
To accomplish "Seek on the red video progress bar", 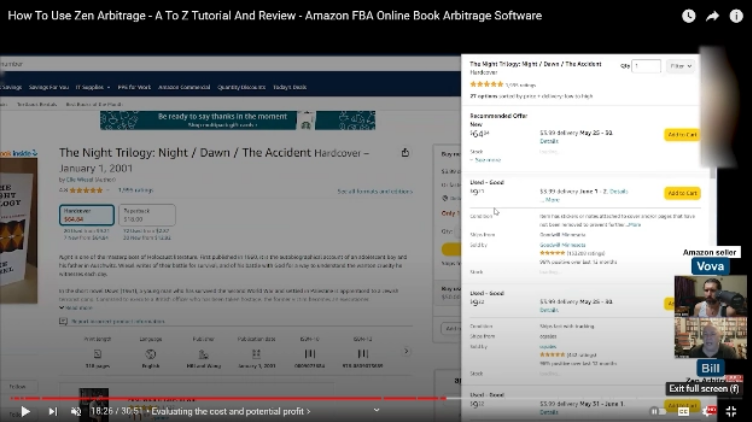I will pyautogui.click(x=228, y=398).
